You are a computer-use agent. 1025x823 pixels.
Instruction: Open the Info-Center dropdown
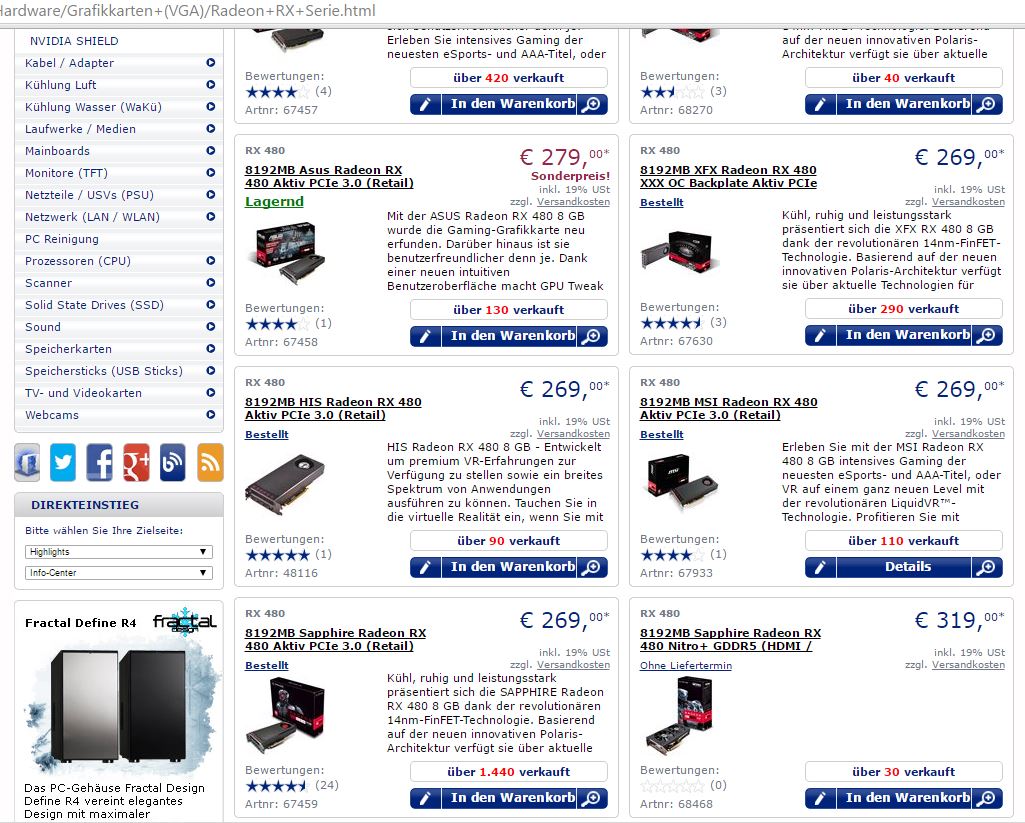click(x=119, y=573)
